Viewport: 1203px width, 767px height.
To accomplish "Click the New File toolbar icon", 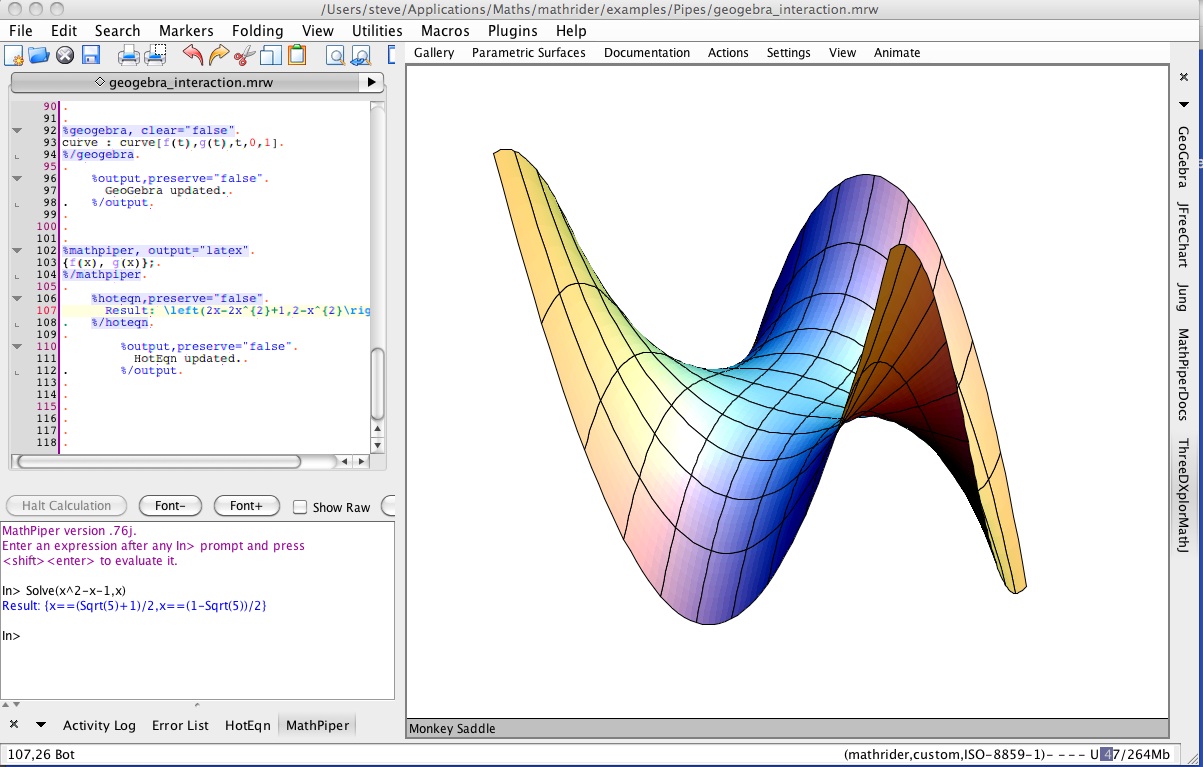I will click(14, 55).
